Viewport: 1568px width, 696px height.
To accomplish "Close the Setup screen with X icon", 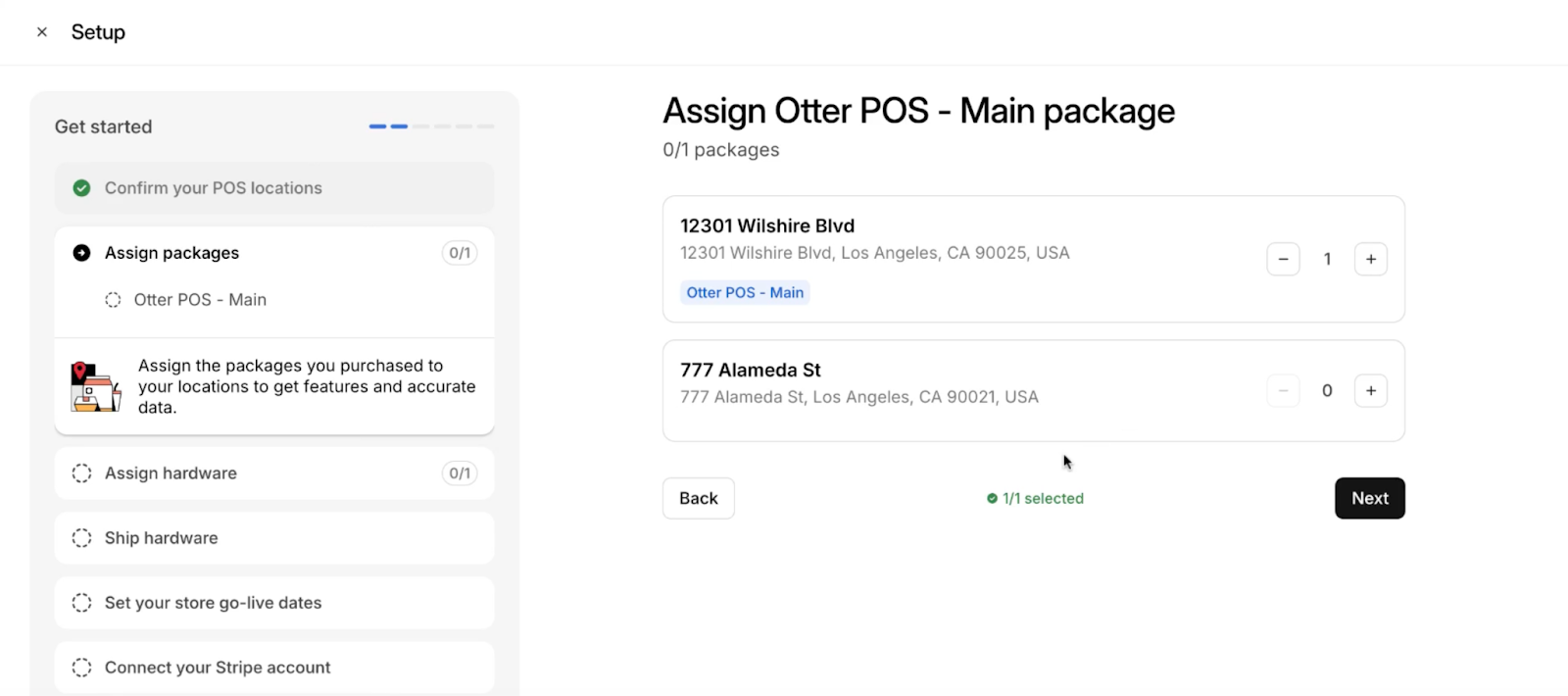I will (x=42, y=32).
